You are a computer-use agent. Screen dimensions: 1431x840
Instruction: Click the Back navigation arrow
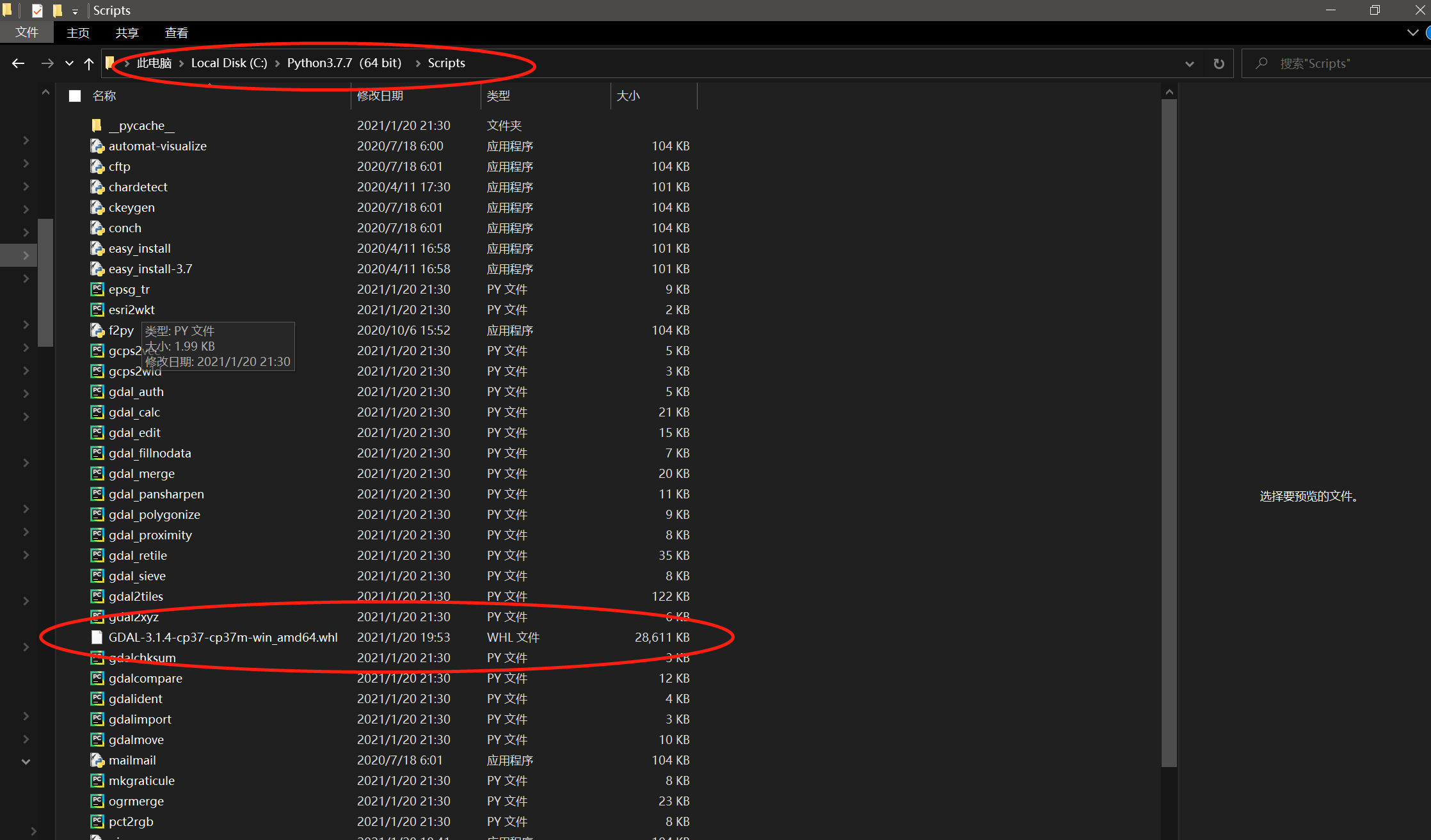point(18,63)
